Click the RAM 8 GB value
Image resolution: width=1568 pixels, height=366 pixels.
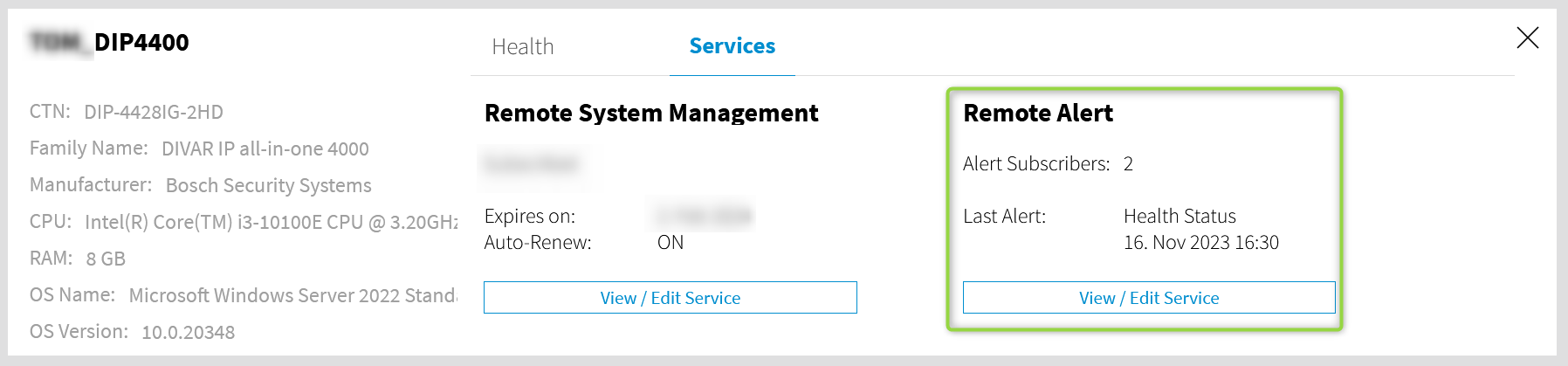click(106, 259)
